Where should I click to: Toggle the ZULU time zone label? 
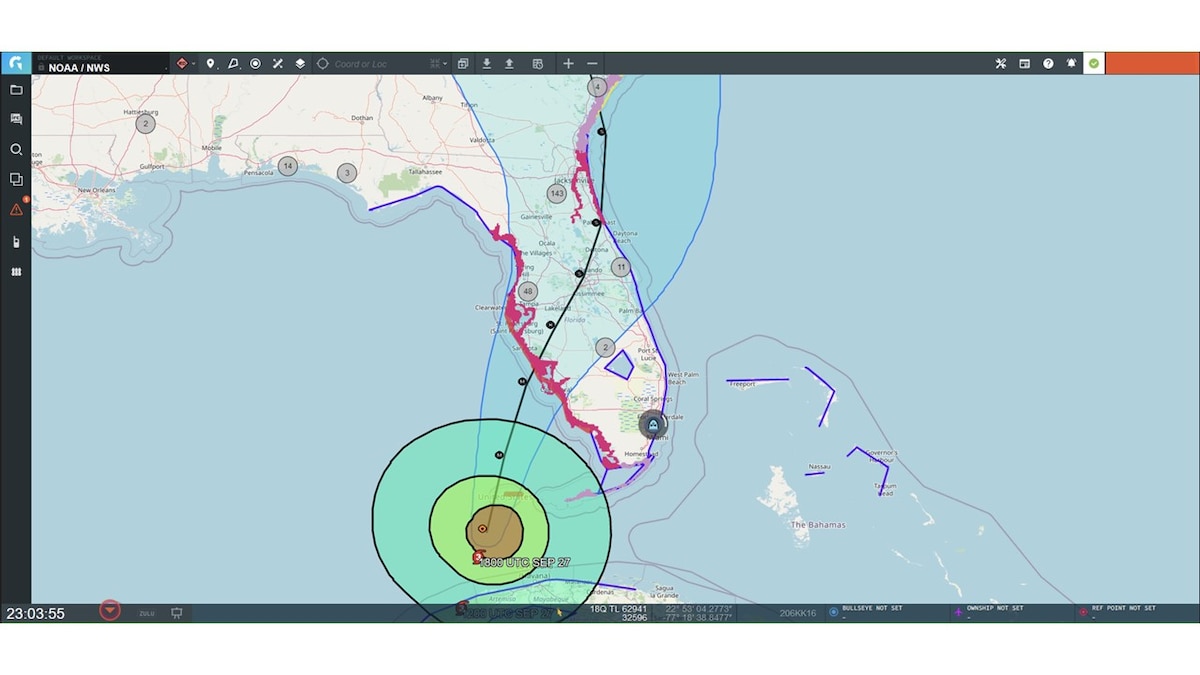click(x=146, y=613)
